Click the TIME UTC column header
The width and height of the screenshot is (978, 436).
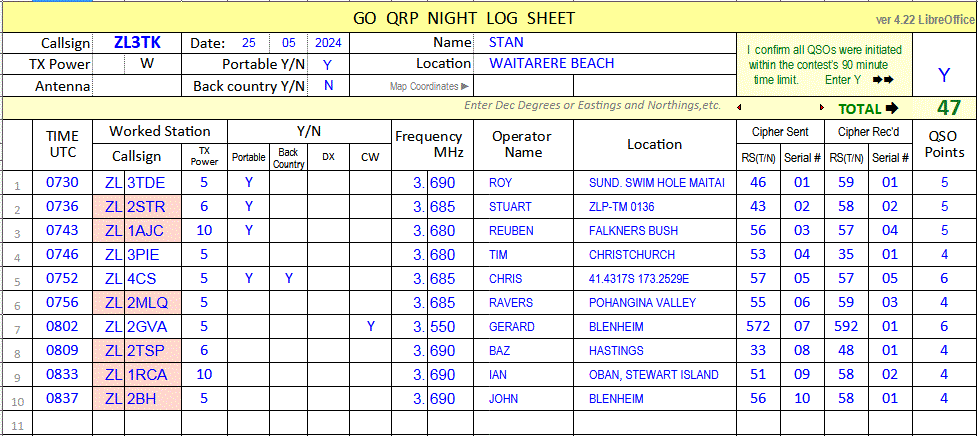62,145
